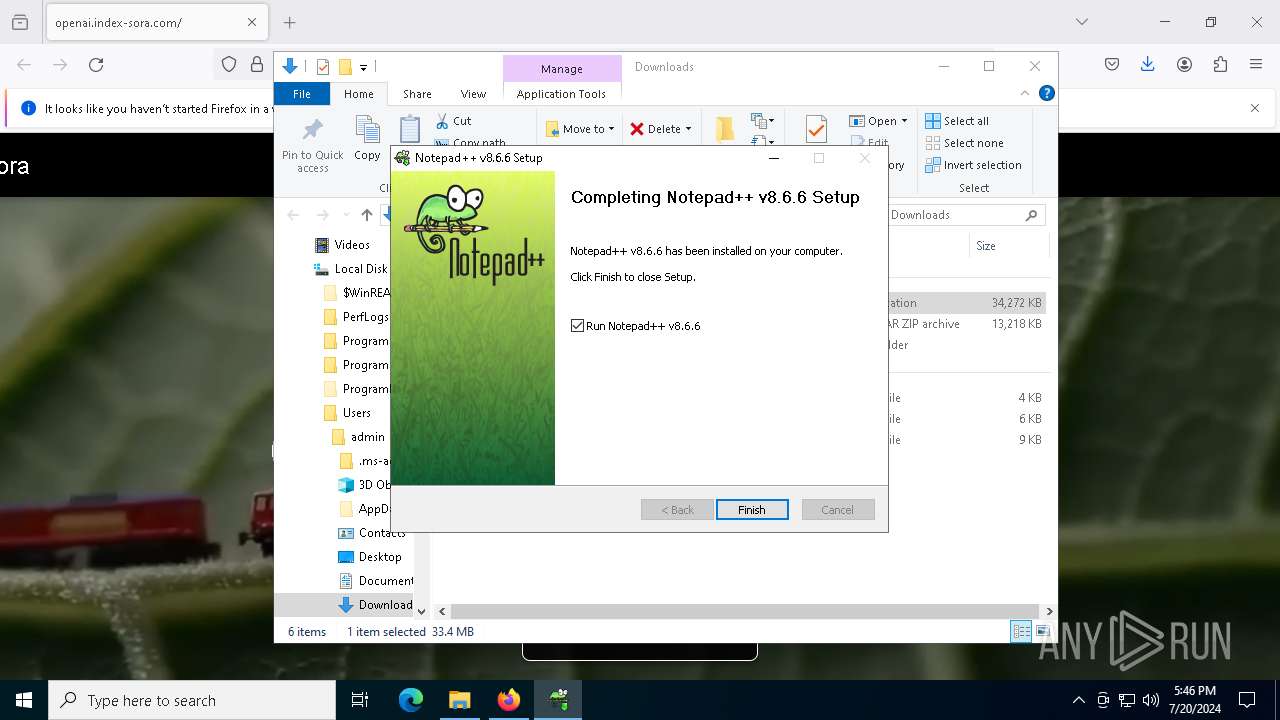
Task: Close the openai.index-sora.com tab
Action: tap(252, 22)
